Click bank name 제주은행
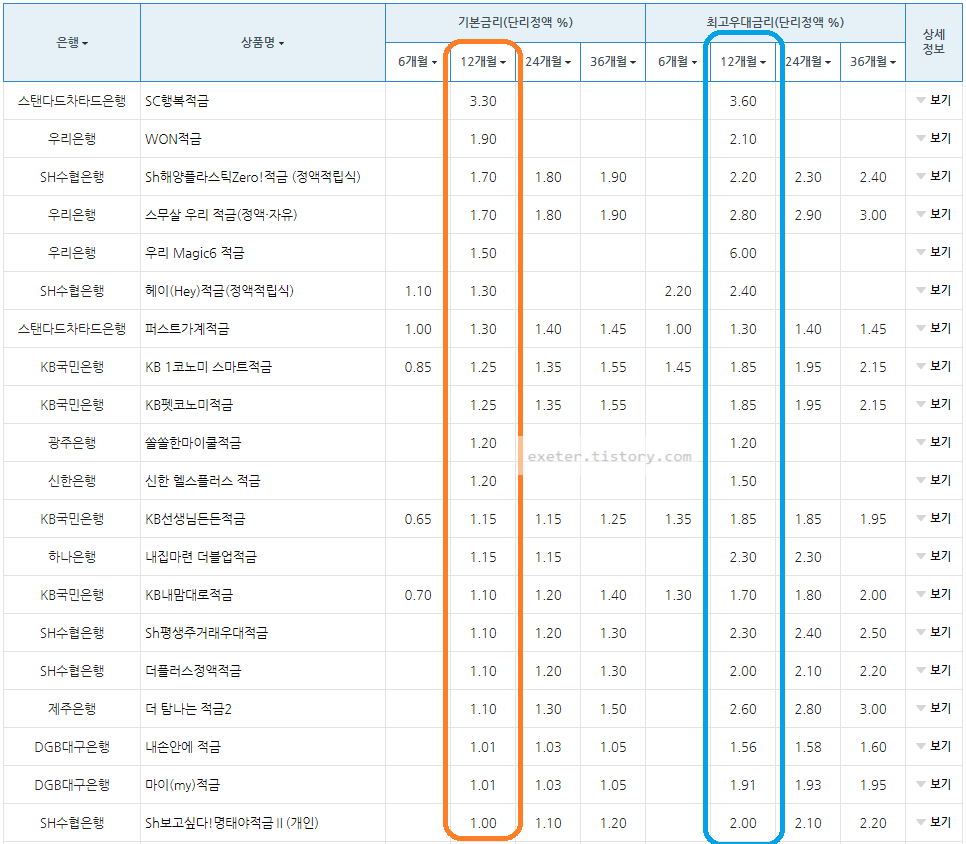 pos(72,709)
